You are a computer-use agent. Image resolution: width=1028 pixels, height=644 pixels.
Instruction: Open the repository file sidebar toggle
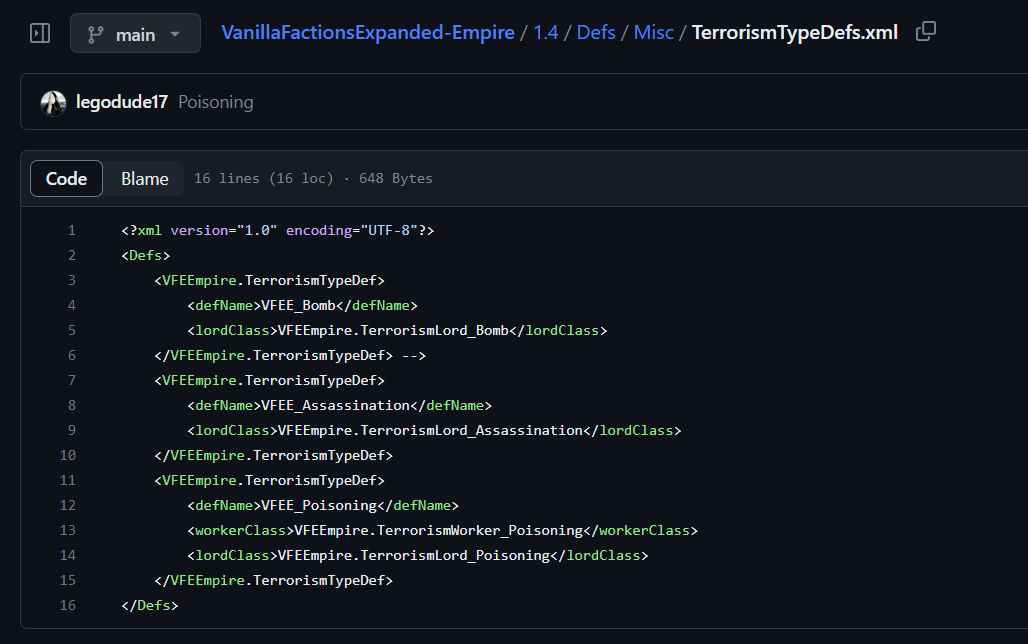(x=40, y=32)
